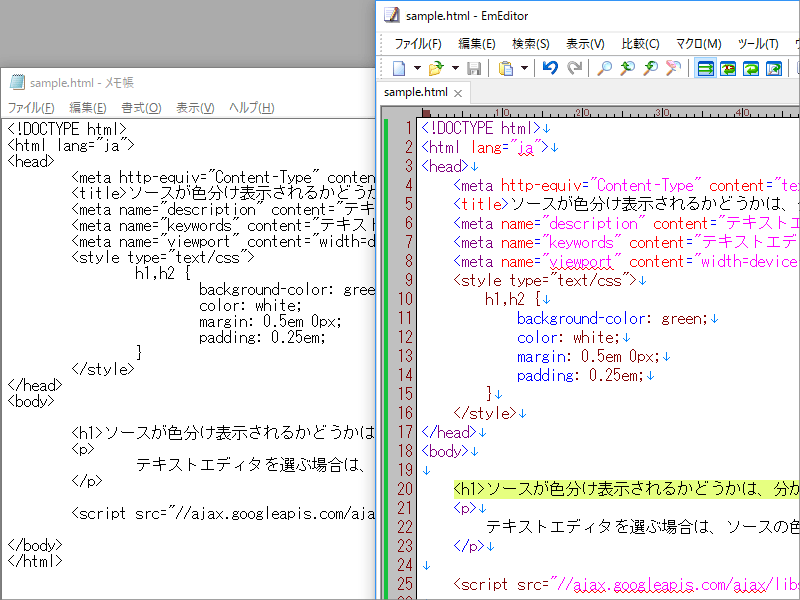Open the マクロ(M) menu in EmEditor
Viewport: 800px width, 600px height.
click(x=698, y=43)
